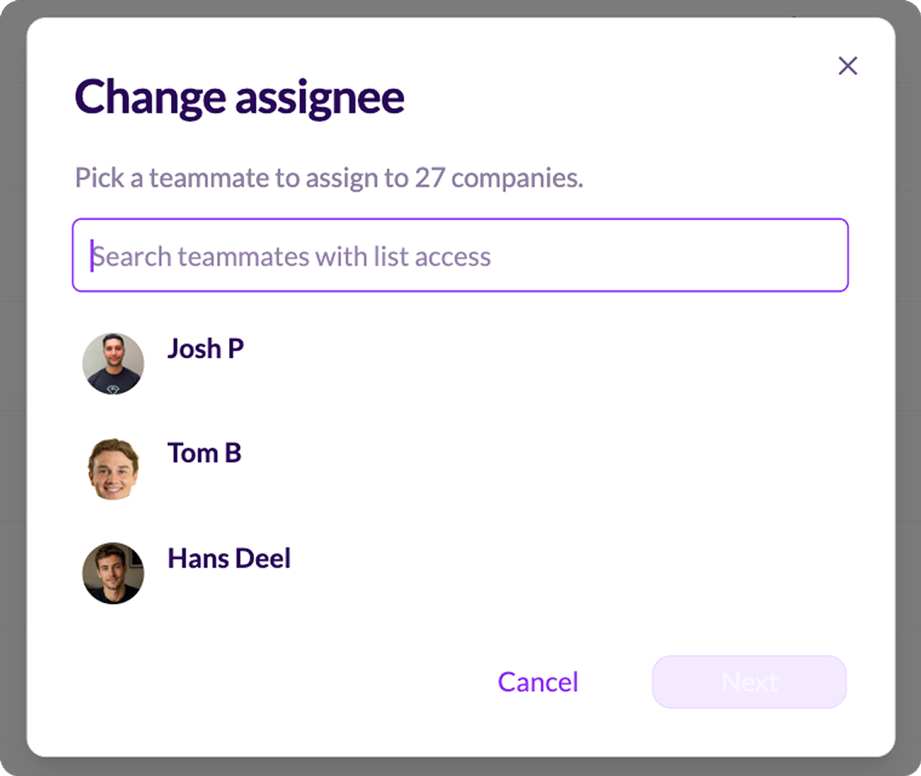Select the Tom B name label
This screenshot has height=776, width=921.
click(204, 453)
